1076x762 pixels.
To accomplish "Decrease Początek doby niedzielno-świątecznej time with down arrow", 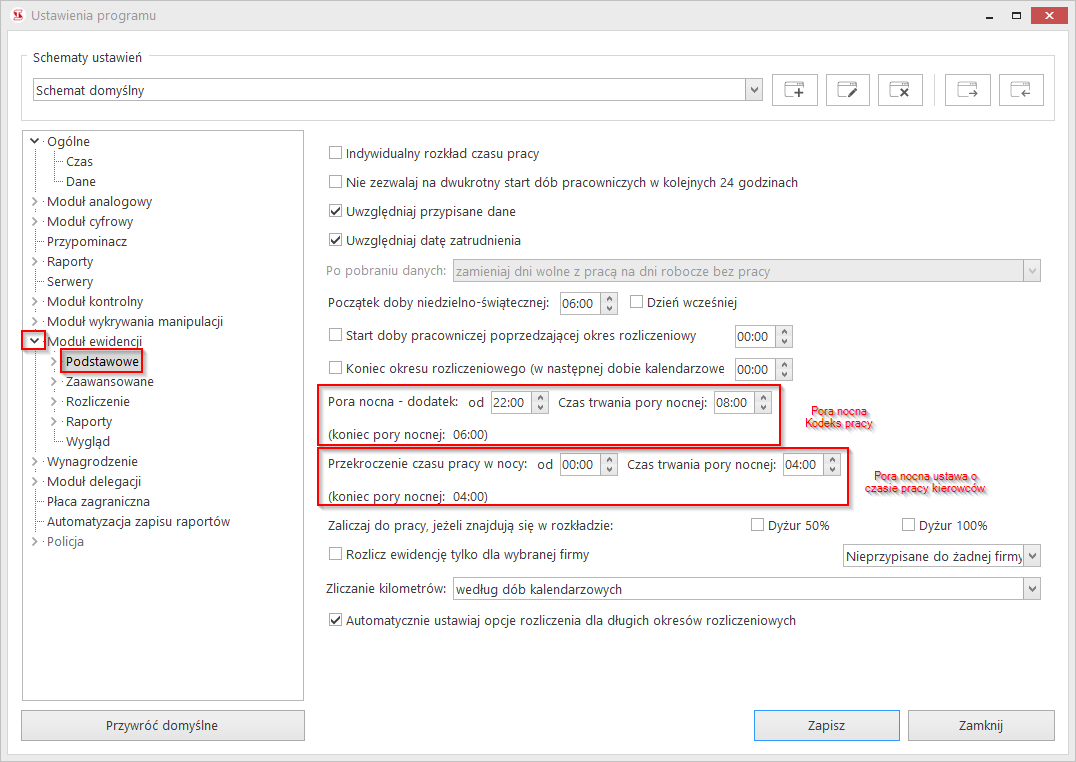I will coord(611,308).
